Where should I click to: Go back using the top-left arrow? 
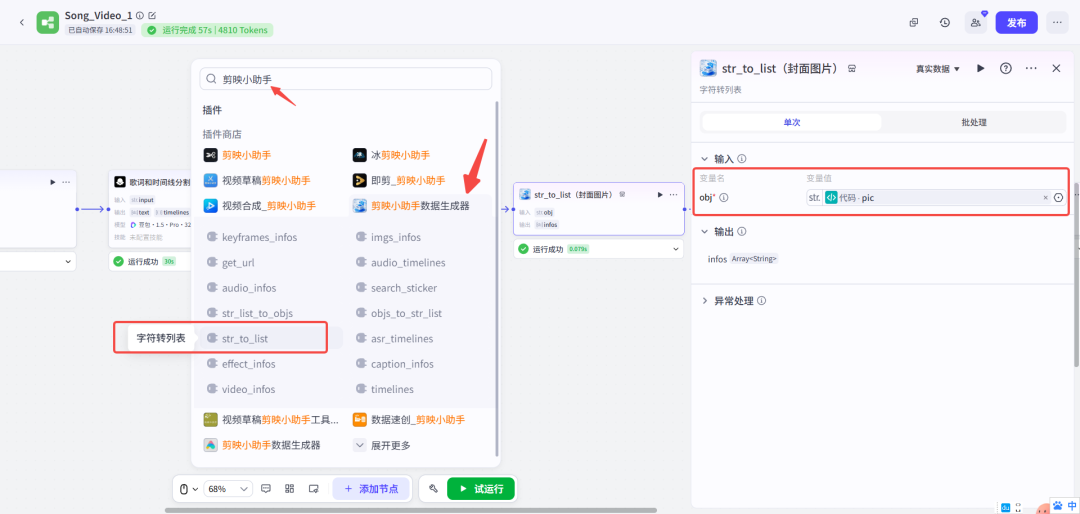pyautogui.click(x=21, y=22)
